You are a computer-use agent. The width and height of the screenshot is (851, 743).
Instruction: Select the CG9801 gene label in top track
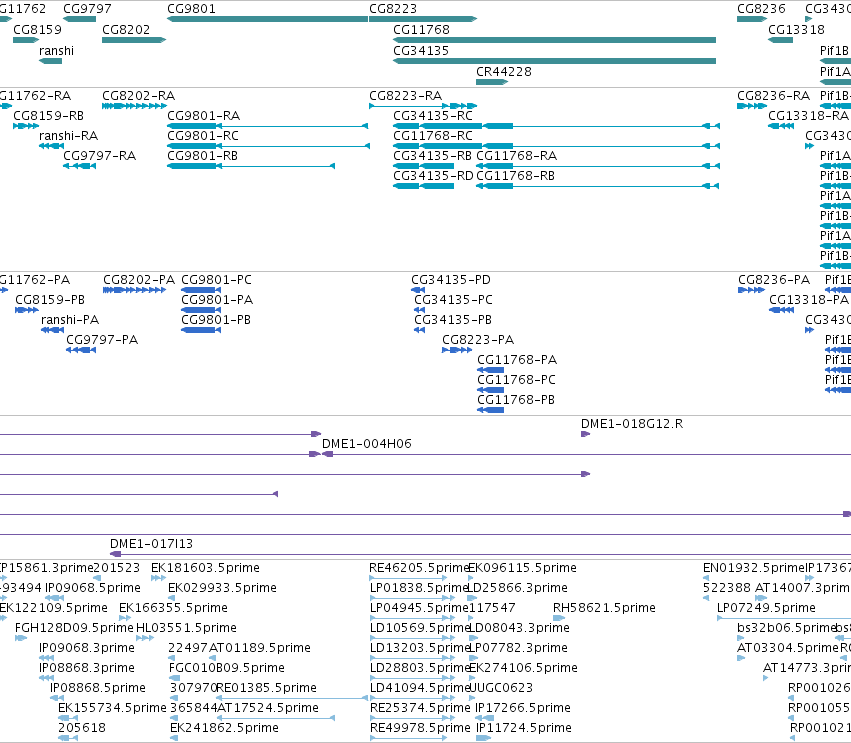[x=192, y=9]
